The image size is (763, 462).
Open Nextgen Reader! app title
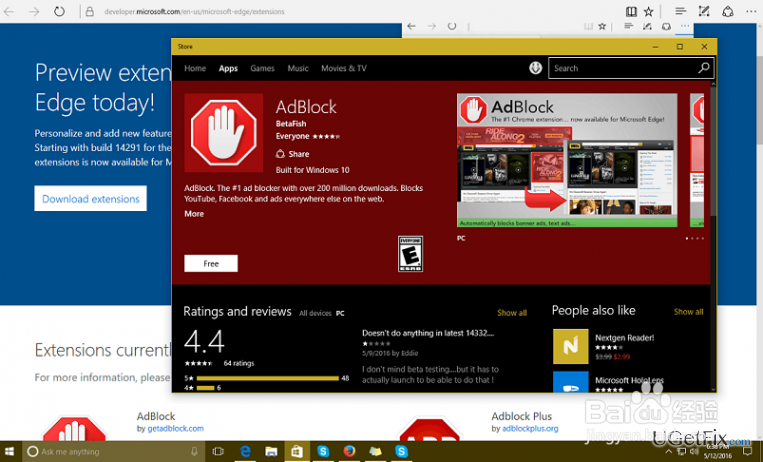pyautogui.click(x=624, y=337)
